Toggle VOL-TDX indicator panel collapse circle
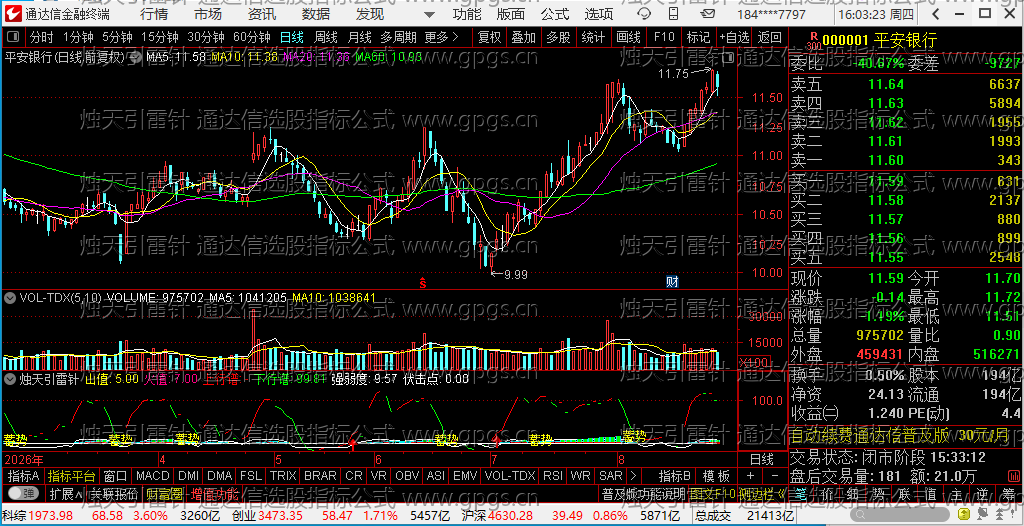Image resolution: width=1024 pixels, height=526 pixels. click(x=10, y=297)
